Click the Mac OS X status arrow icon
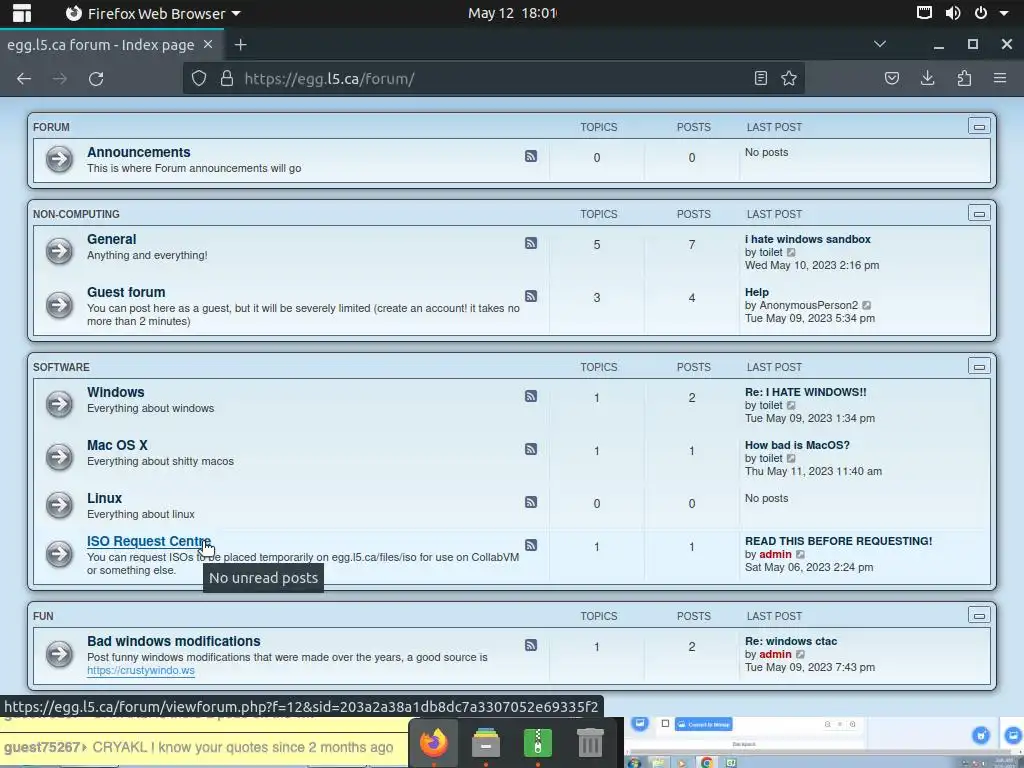This screenshot has width=1024, height=768. (59, 456)
